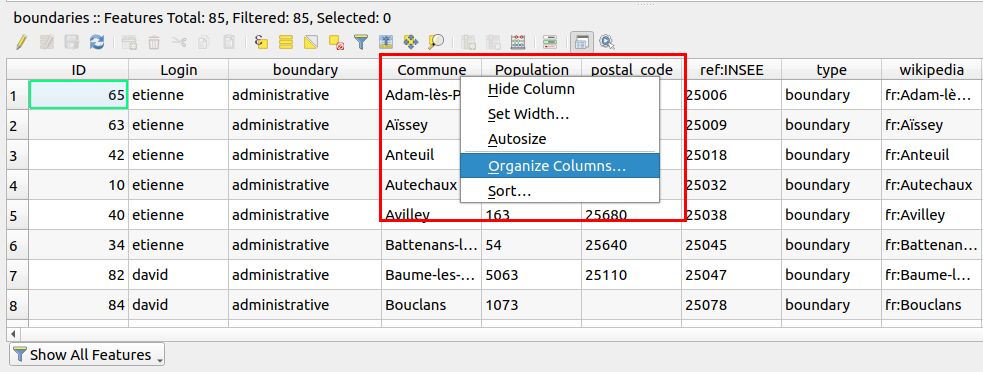Click the filter funnel icon in toolbar
The width and height of the screenshot is (983, 372).
pos(360,42)
